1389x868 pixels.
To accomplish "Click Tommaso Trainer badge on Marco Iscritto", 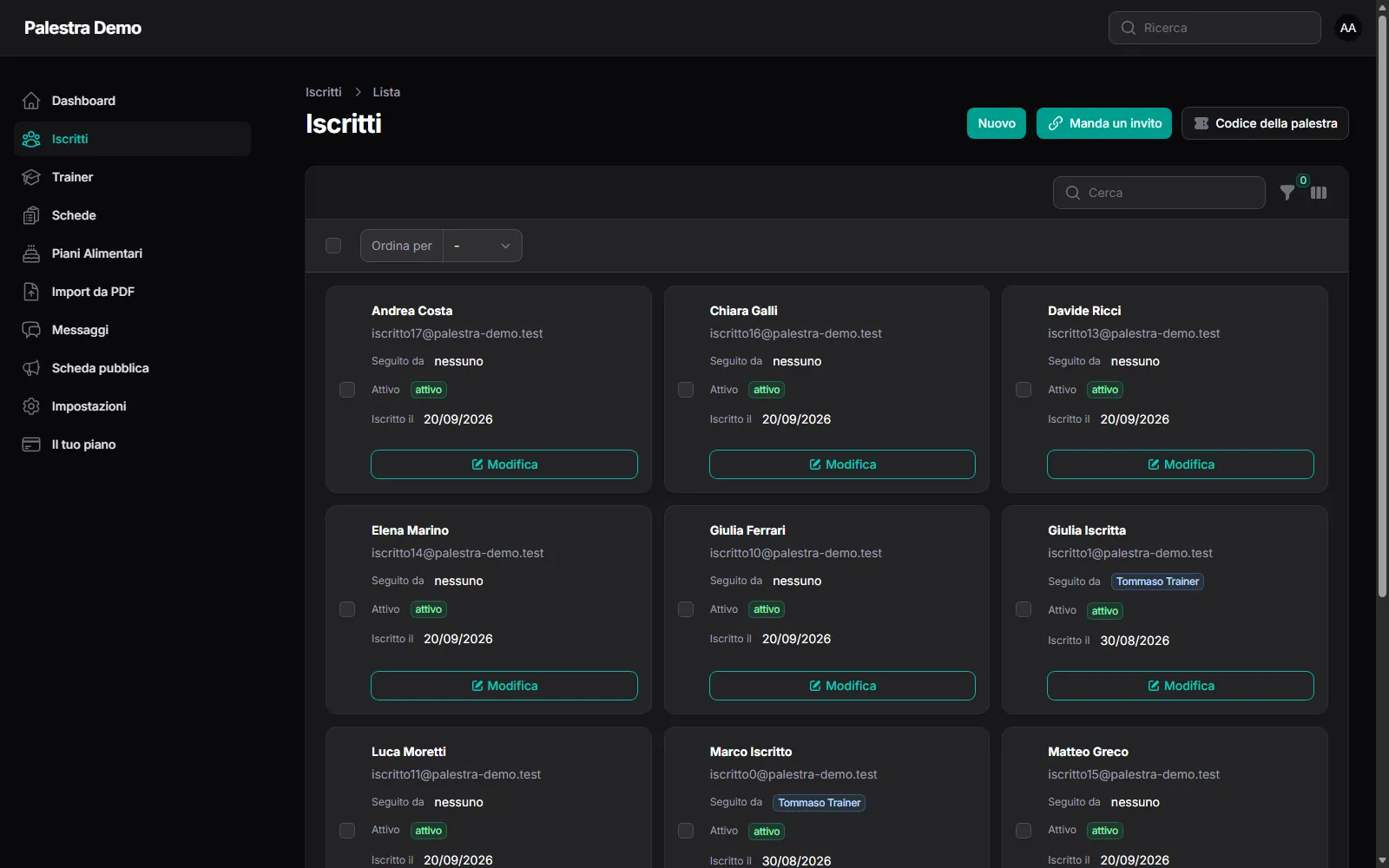I will [x=820, y=803].
